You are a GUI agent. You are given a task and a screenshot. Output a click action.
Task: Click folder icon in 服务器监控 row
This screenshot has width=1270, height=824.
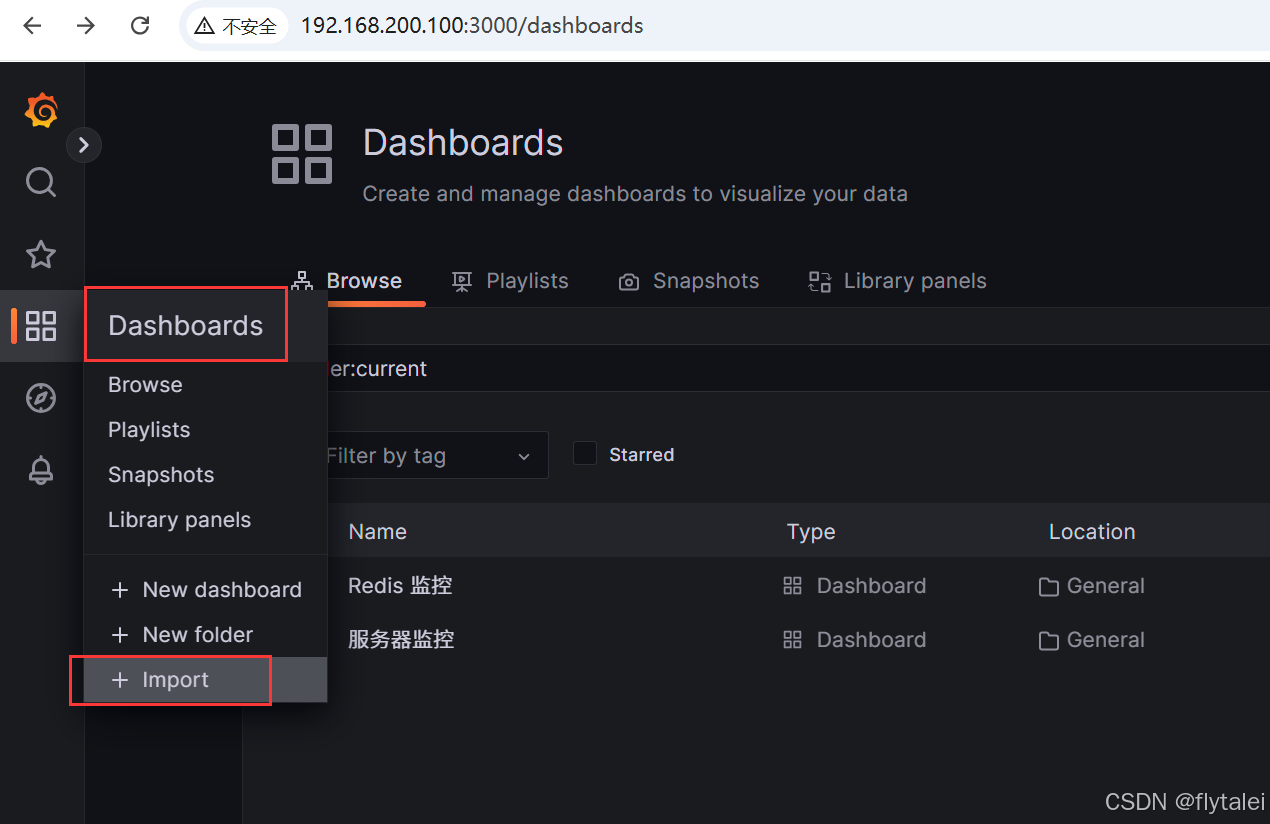[1048, 640]
